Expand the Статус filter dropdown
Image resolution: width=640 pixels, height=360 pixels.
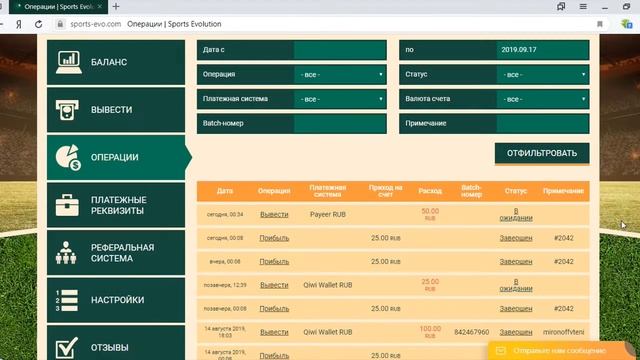point(543,74)
